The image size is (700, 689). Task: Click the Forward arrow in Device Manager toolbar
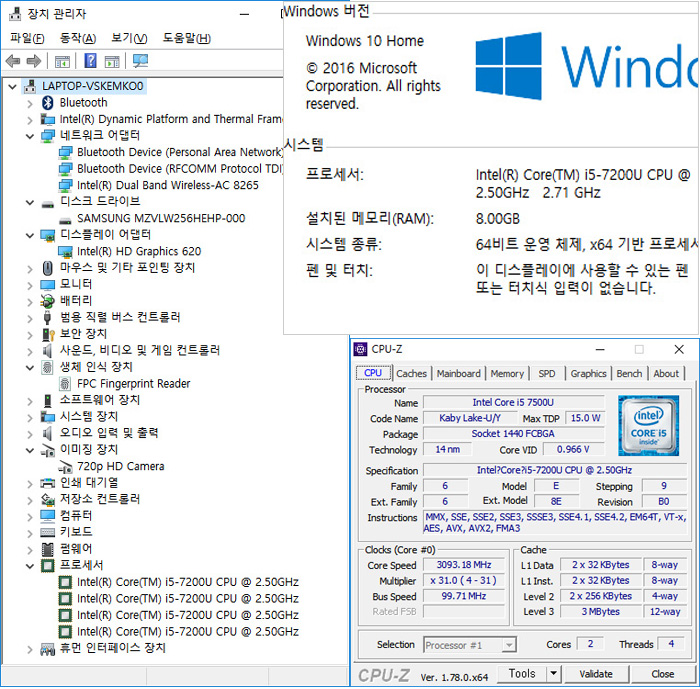(x=34, y=61)
